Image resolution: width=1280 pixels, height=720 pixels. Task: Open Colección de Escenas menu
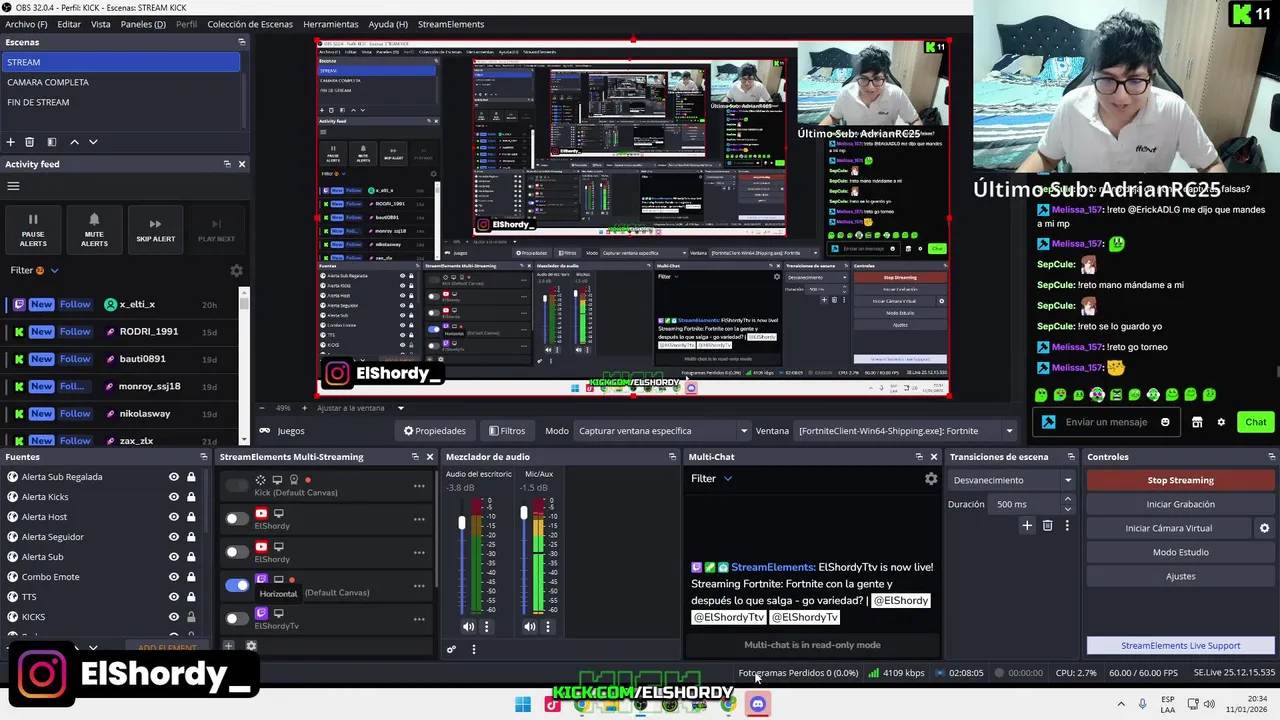click(250, 24)
